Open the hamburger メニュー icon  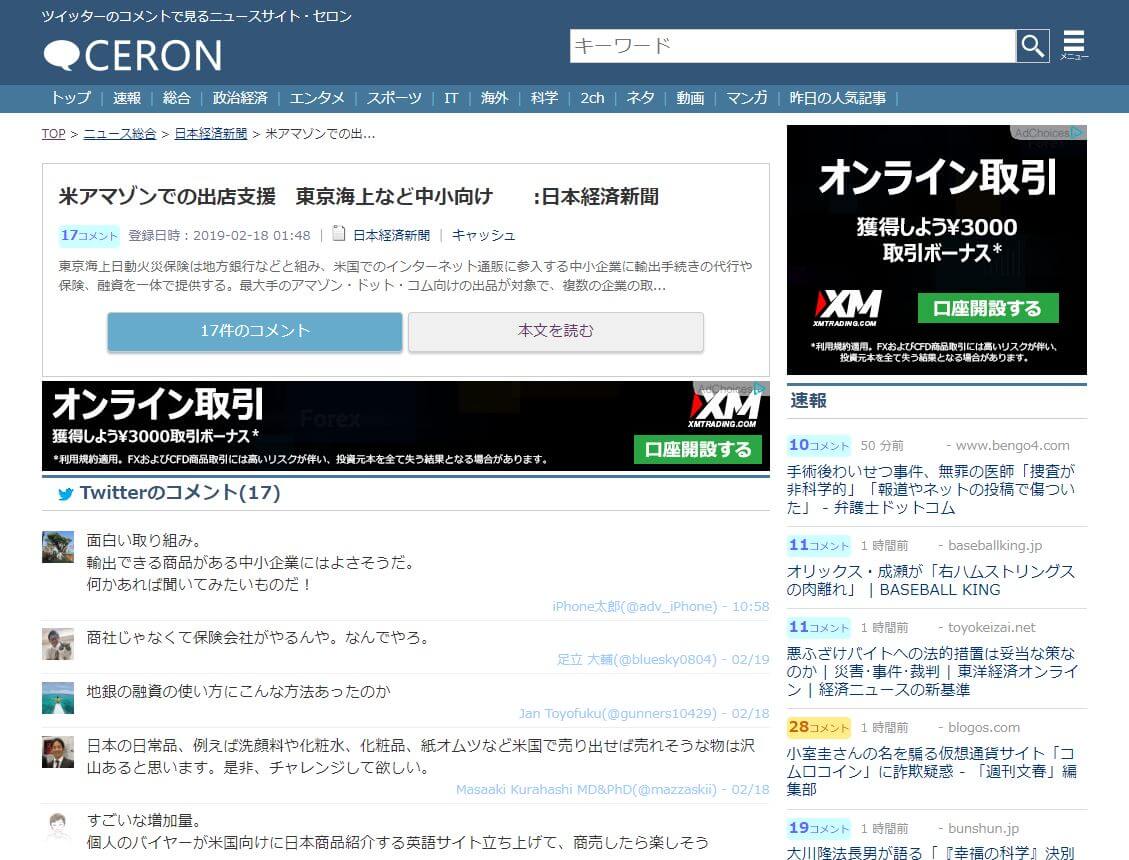coord(1074,45)
